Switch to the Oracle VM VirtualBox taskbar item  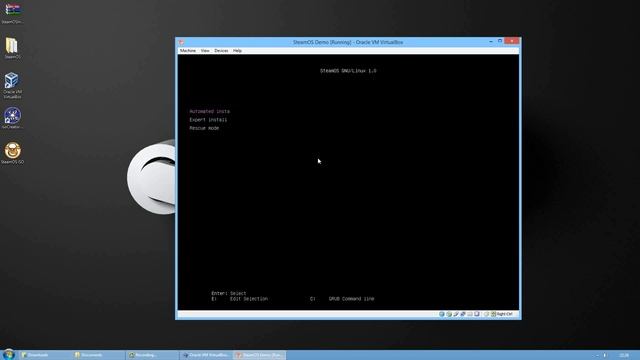click(x=206, y=355)
